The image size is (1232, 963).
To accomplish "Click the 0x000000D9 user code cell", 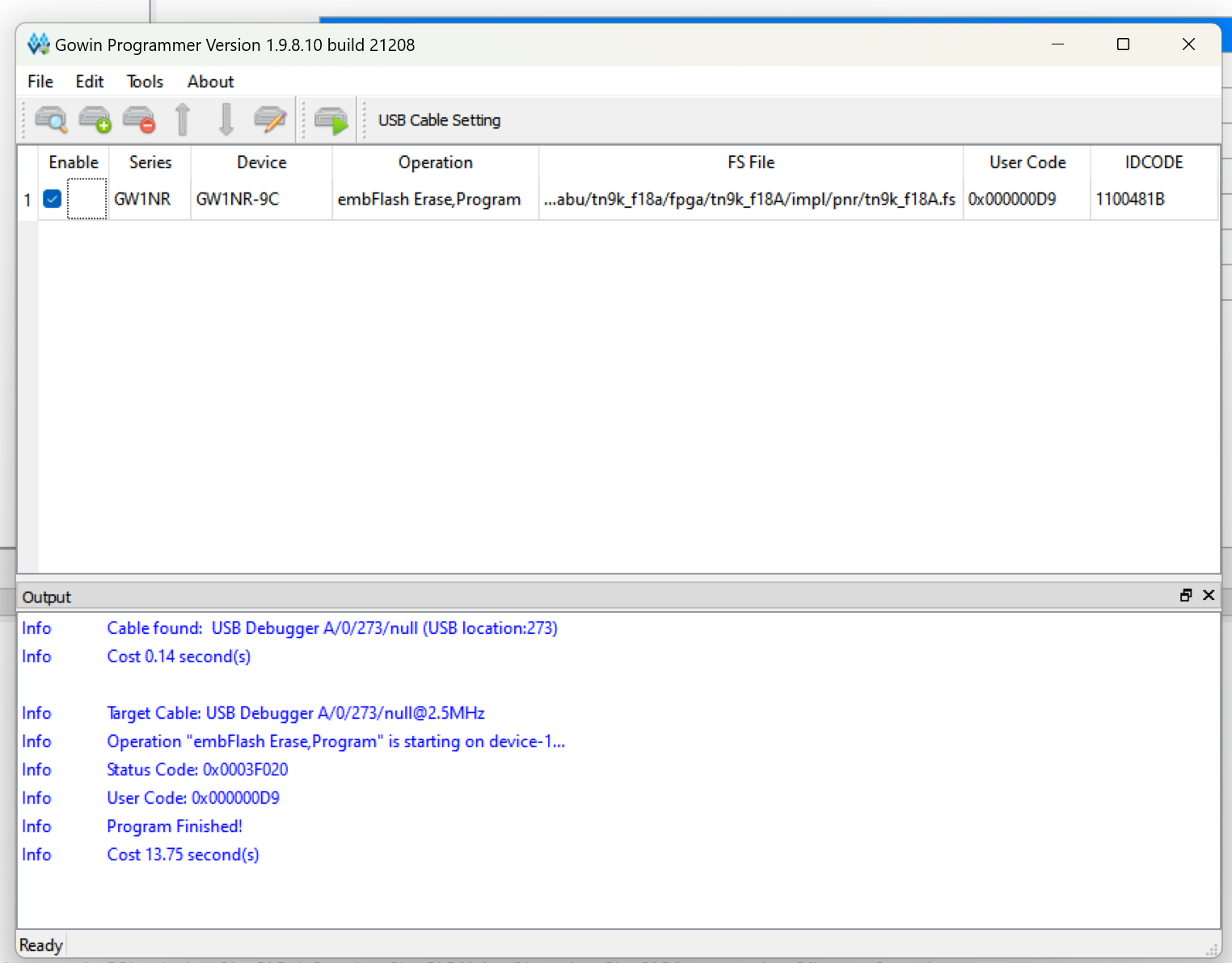I will (x=1027, y=200).
